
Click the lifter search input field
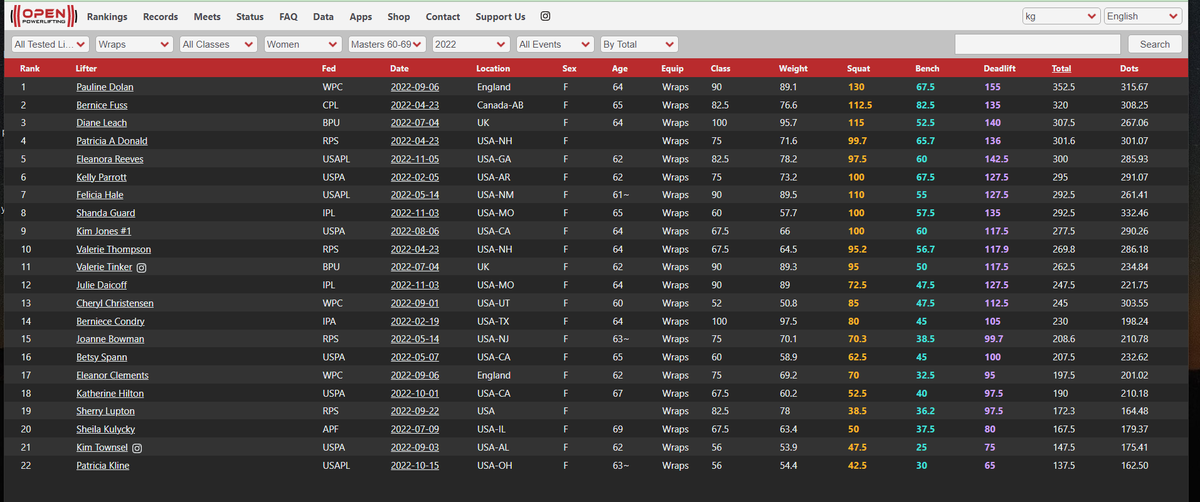point(1038,44)
